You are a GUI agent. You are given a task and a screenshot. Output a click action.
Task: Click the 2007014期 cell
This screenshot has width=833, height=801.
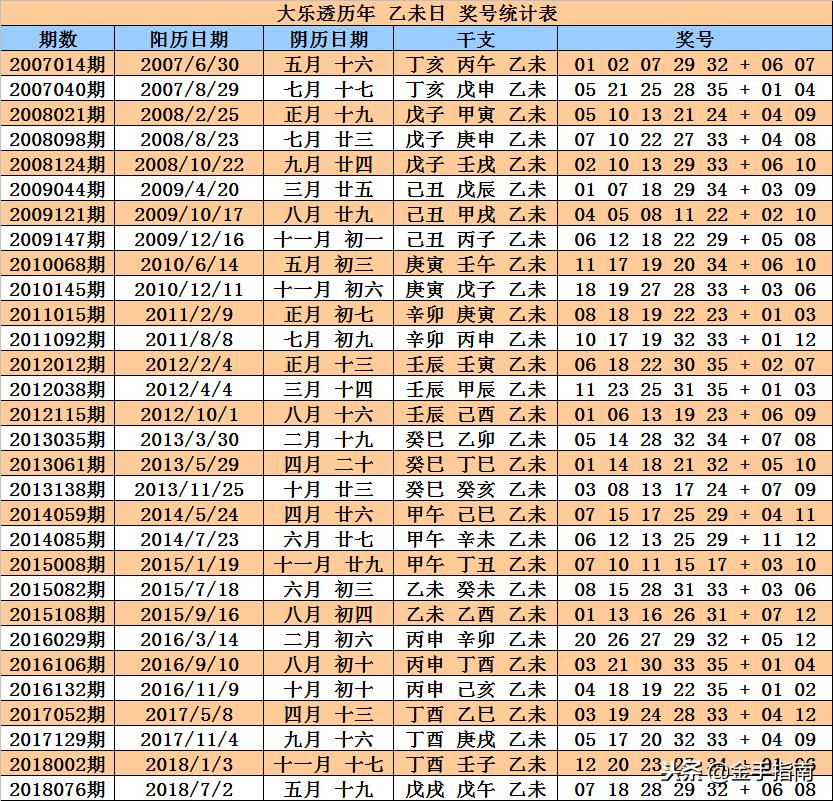[x=57, y=64]
